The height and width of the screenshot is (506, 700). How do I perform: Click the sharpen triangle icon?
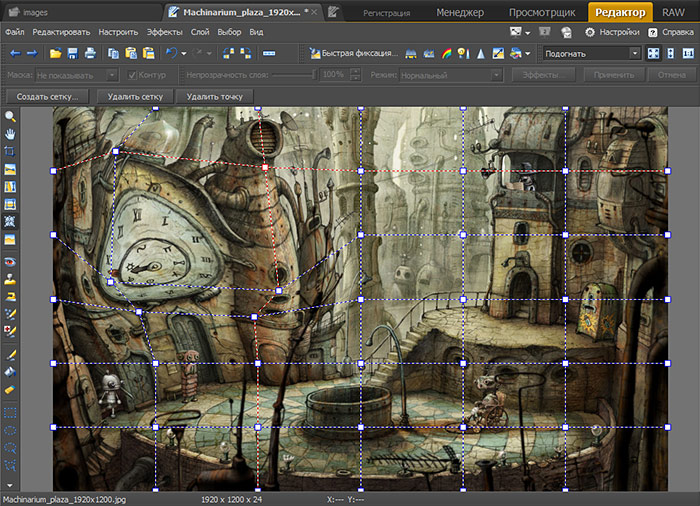click(x=481, y=54)
